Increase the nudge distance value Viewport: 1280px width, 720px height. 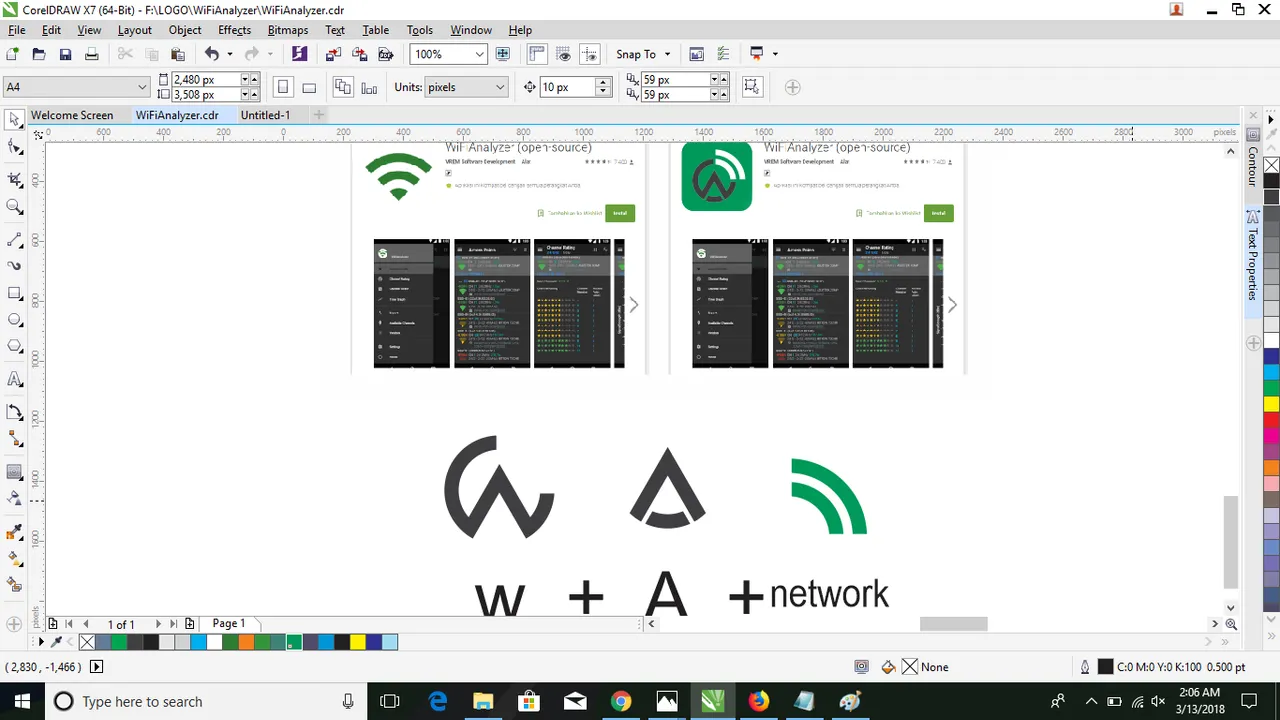pos(603,83)
